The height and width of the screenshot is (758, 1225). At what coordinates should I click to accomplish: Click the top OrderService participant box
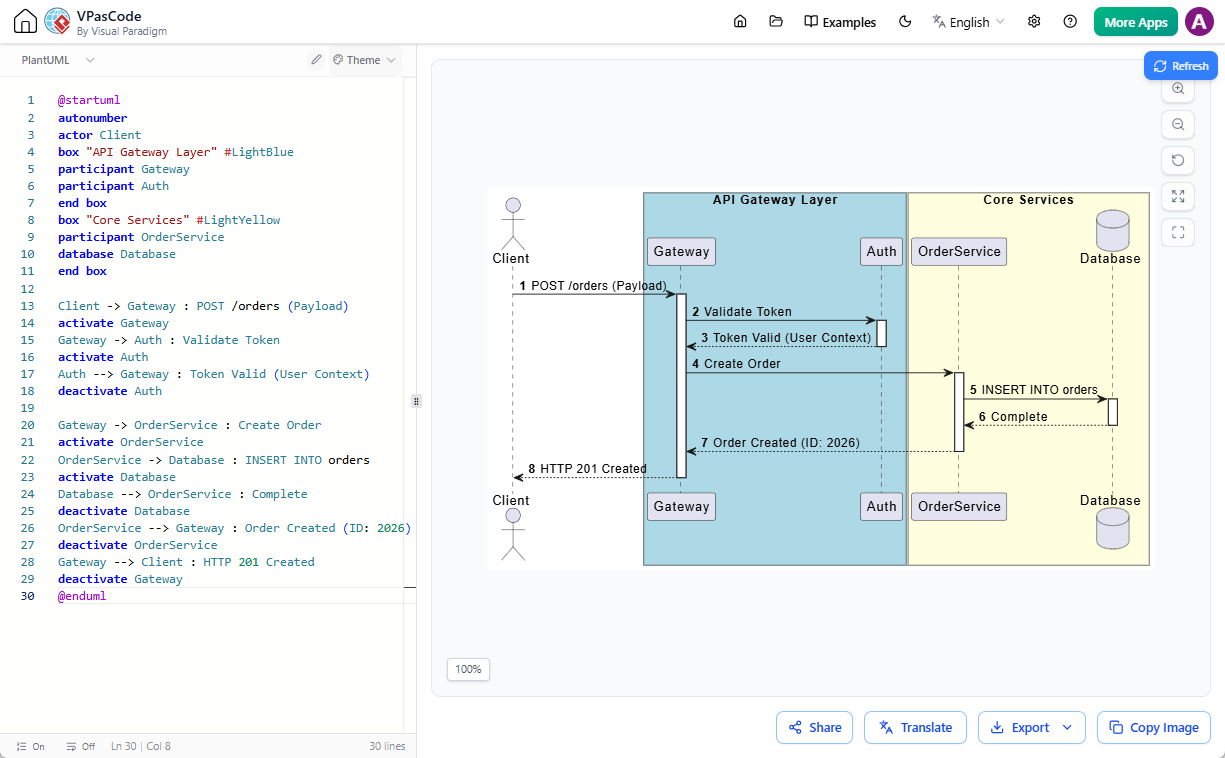coord(959,251)
